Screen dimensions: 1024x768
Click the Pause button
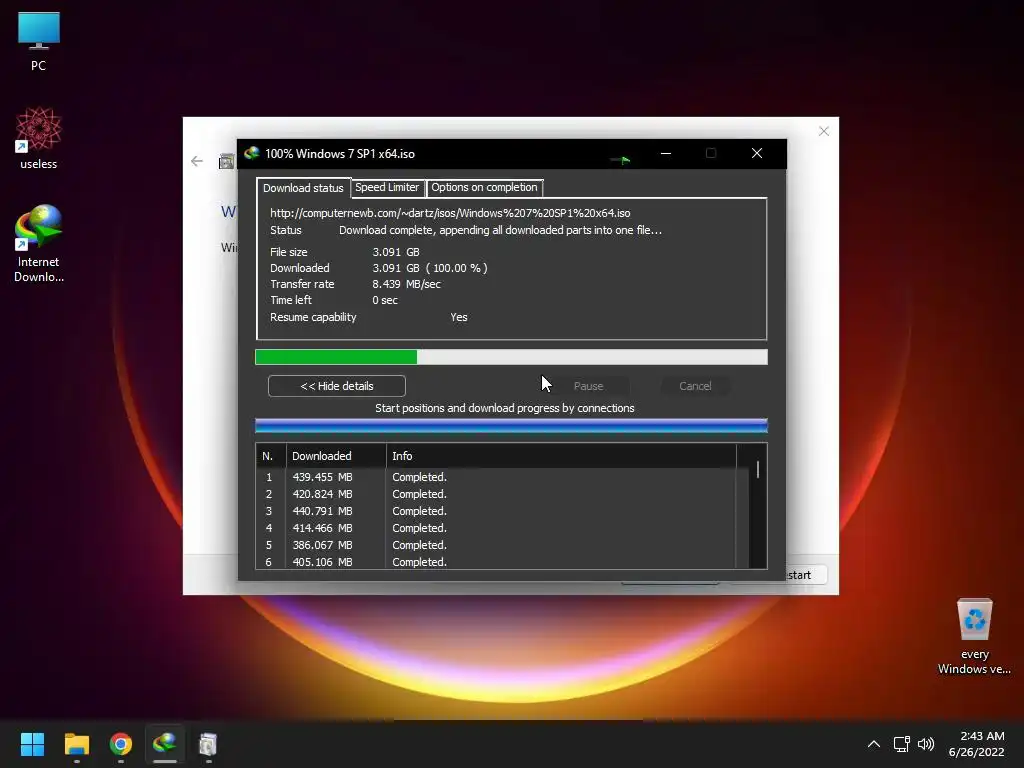click(x=588, y=386)
